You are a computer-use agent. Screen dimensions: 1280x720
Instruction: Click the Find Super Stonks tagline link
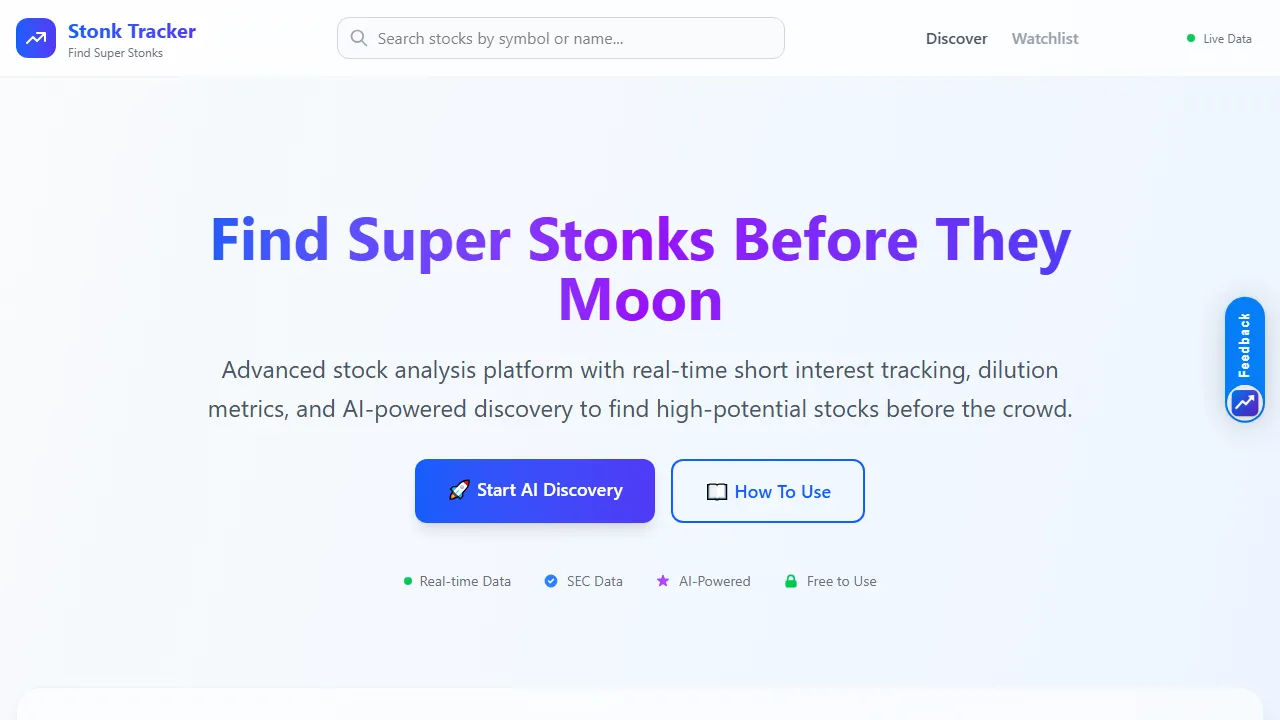pos(115,52)
